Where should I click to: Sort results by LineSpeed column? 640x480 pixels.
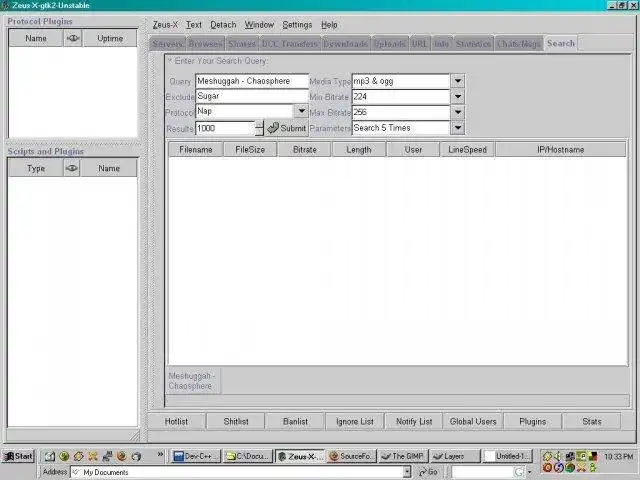(x=467, y=150)
